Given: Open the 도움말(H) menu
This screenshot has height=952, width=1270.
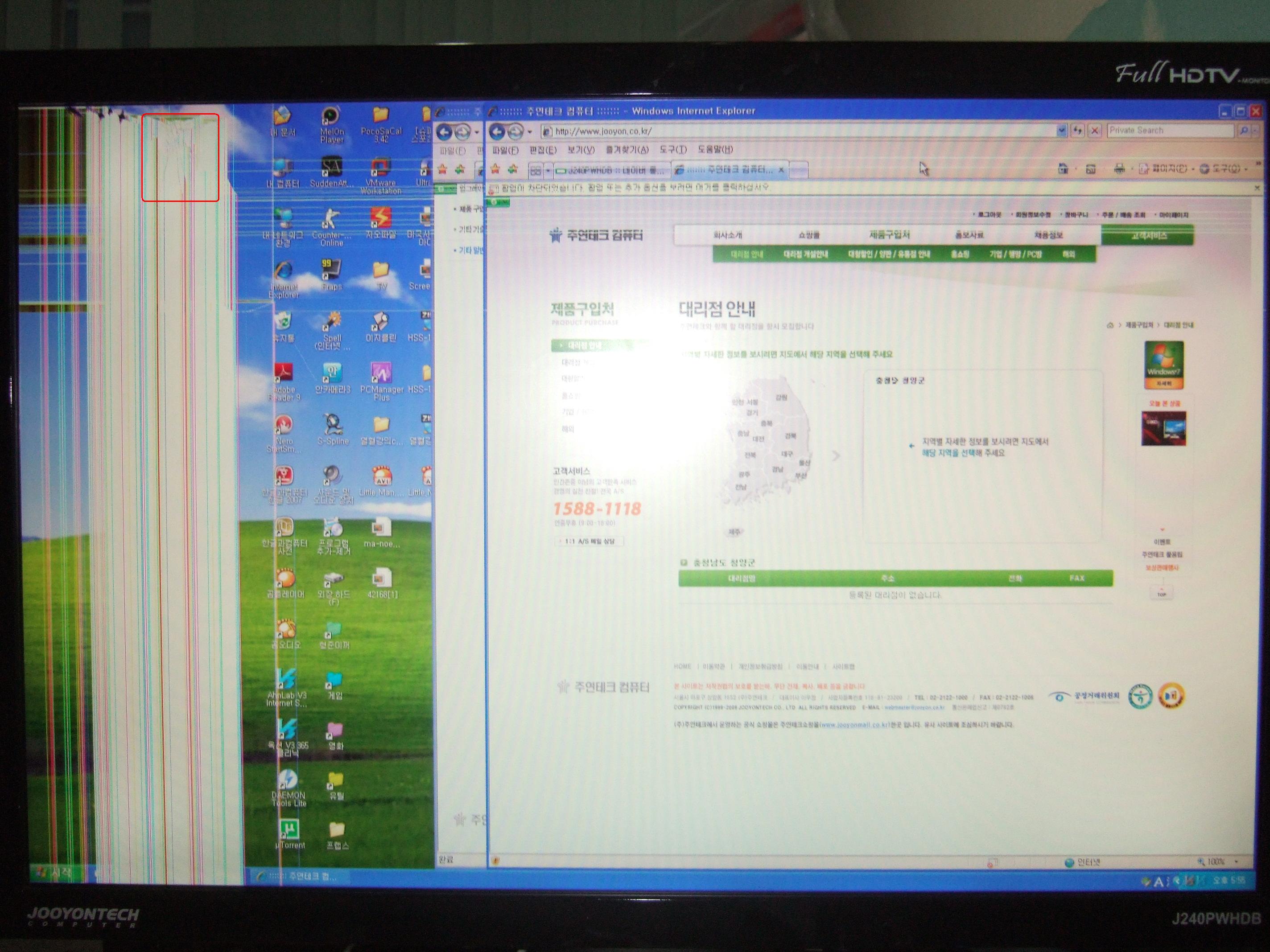Looking at the screenshot, I should [715, 150].
